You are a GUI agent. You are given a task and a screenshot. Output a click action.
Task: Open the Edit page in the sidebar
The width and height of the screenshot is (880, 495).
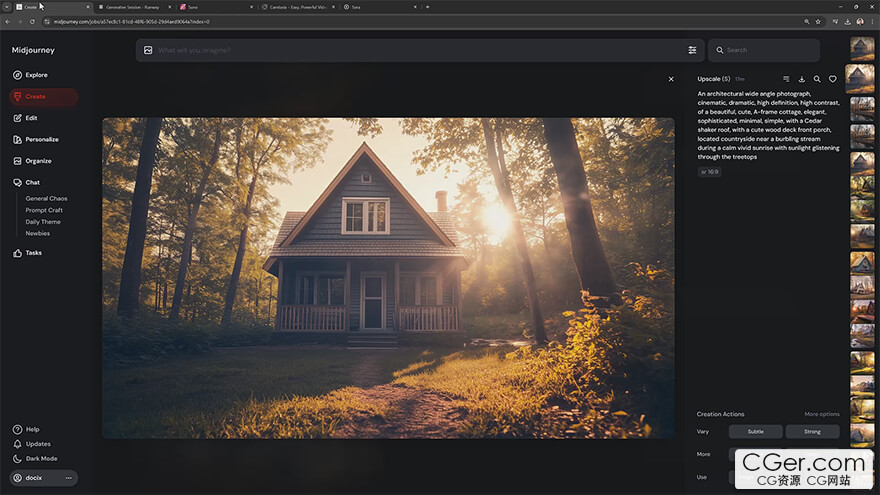pos(32,118)
